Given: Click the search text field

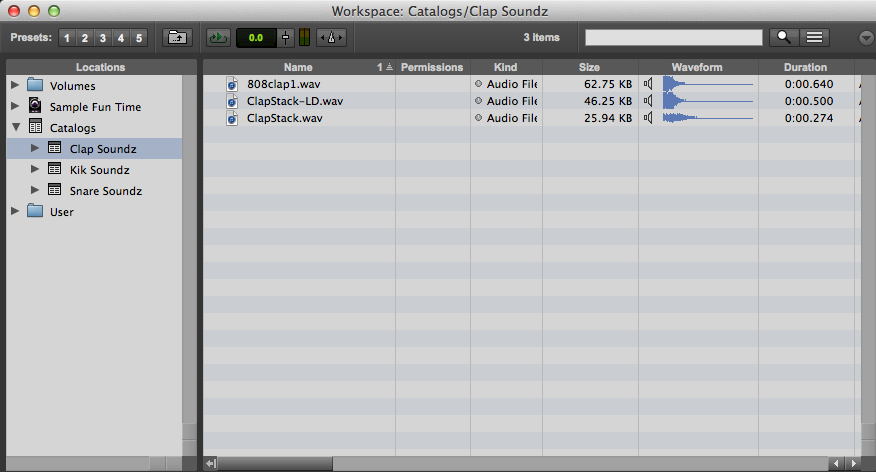Looking at the screenshot, I should [673, 37].
